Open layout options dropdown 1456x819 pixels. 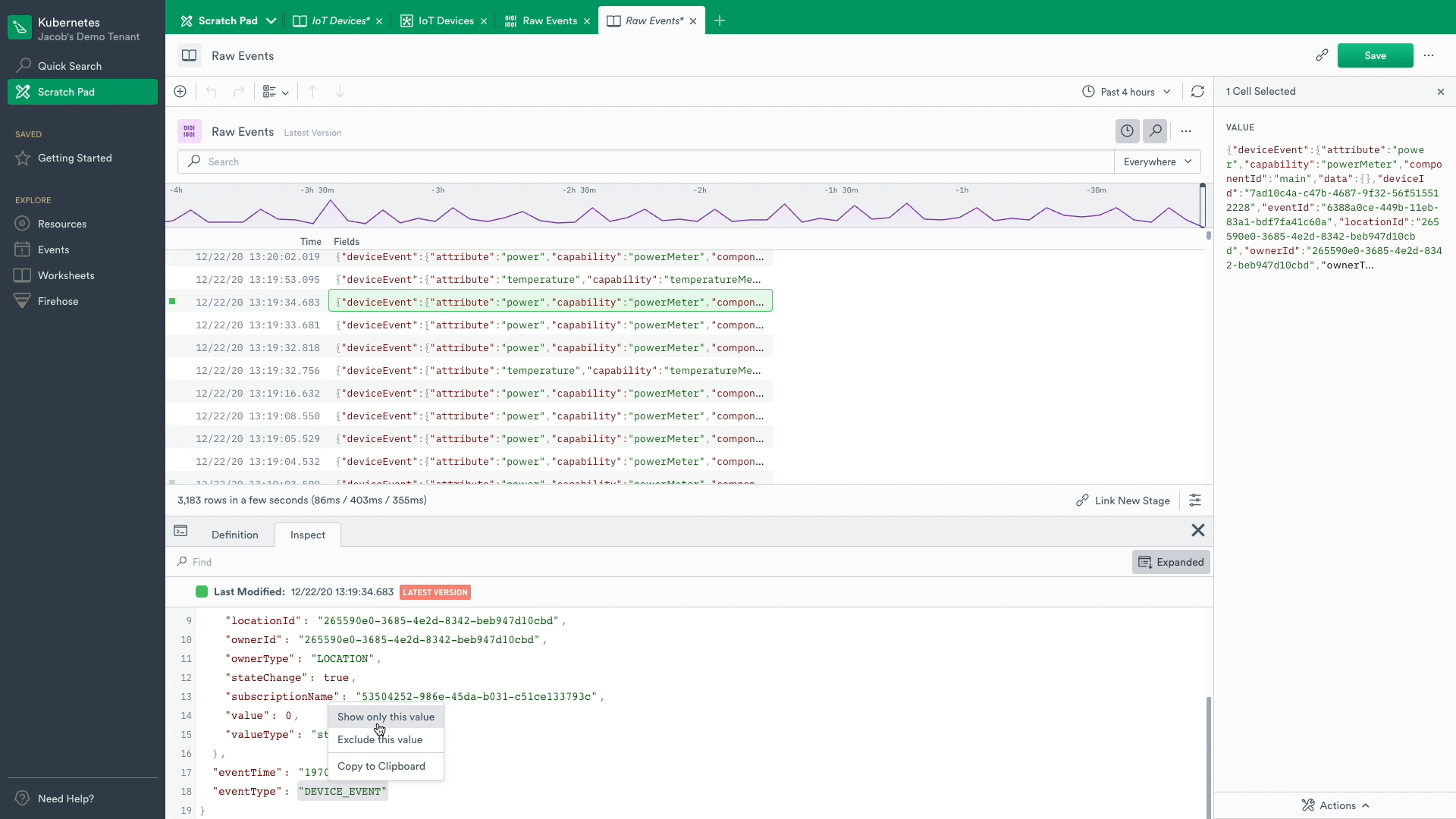tap(275, 92)
